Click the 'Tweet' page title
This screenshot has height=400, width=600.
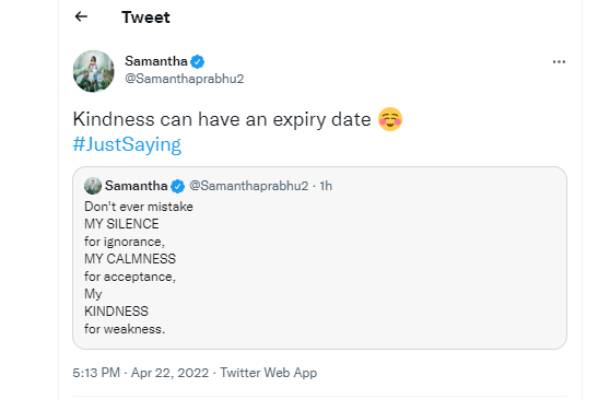145,17
